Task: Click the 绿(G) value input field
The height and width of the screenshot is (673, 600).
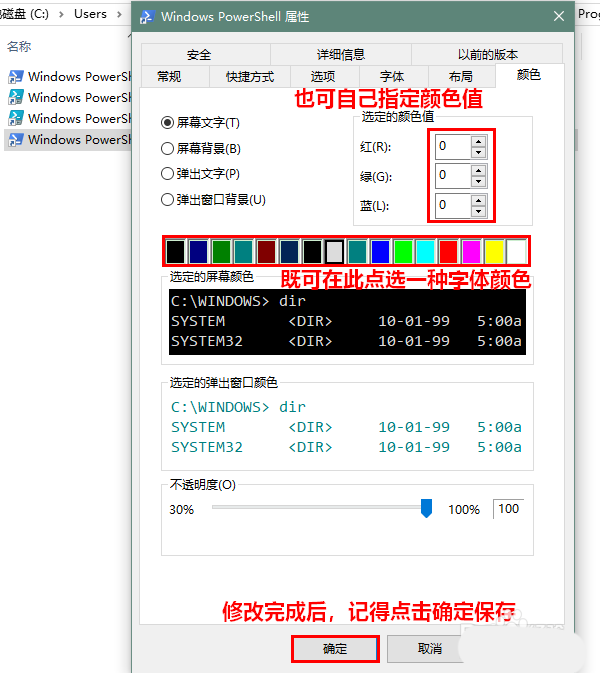Action: pos(453,176)
